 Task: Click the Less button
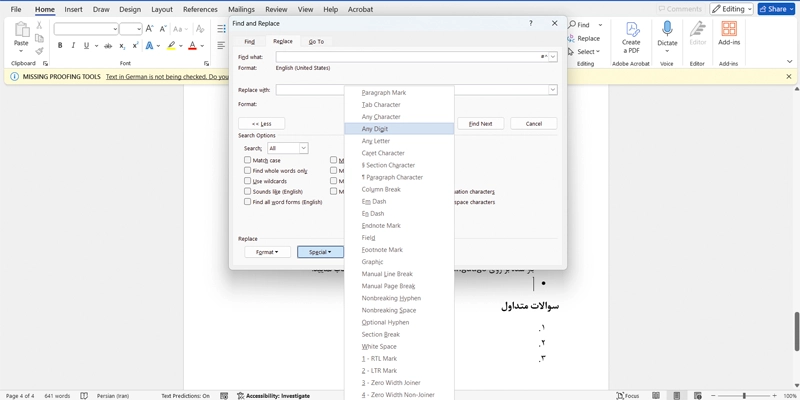coord(262,123)
